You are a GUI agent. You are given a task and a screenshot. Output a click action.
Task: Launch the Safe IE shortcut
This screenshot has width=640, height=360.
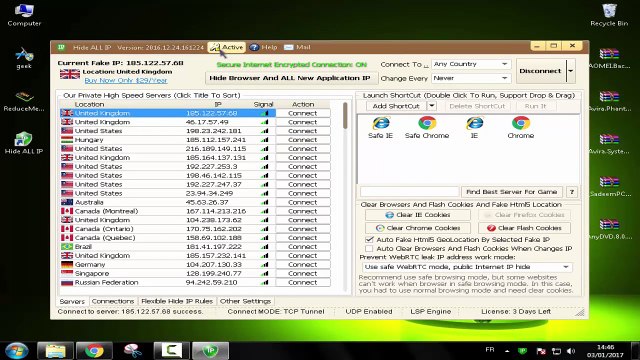point(380,127)
